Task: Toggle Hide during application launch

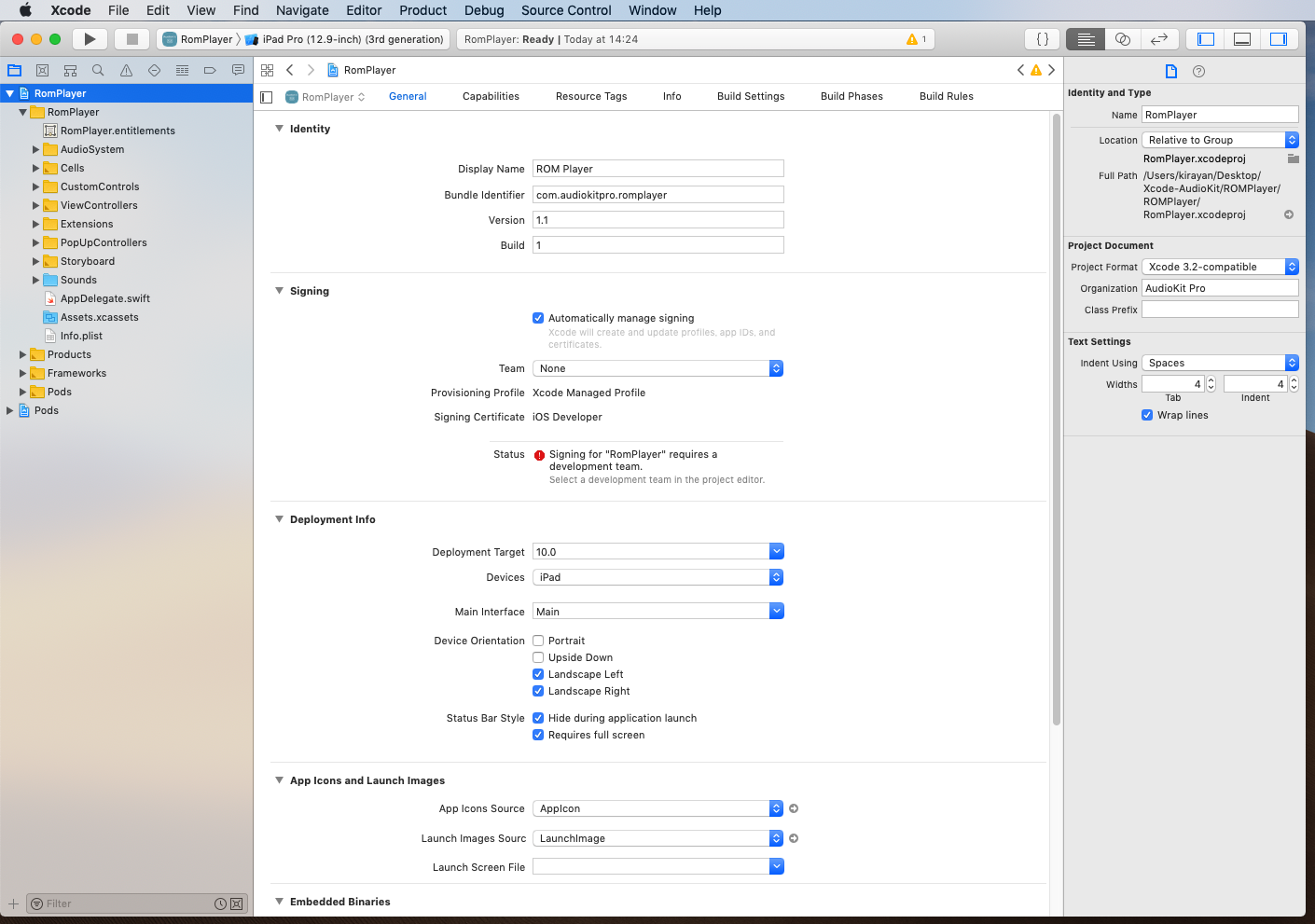Action: (x=538, y=718)
